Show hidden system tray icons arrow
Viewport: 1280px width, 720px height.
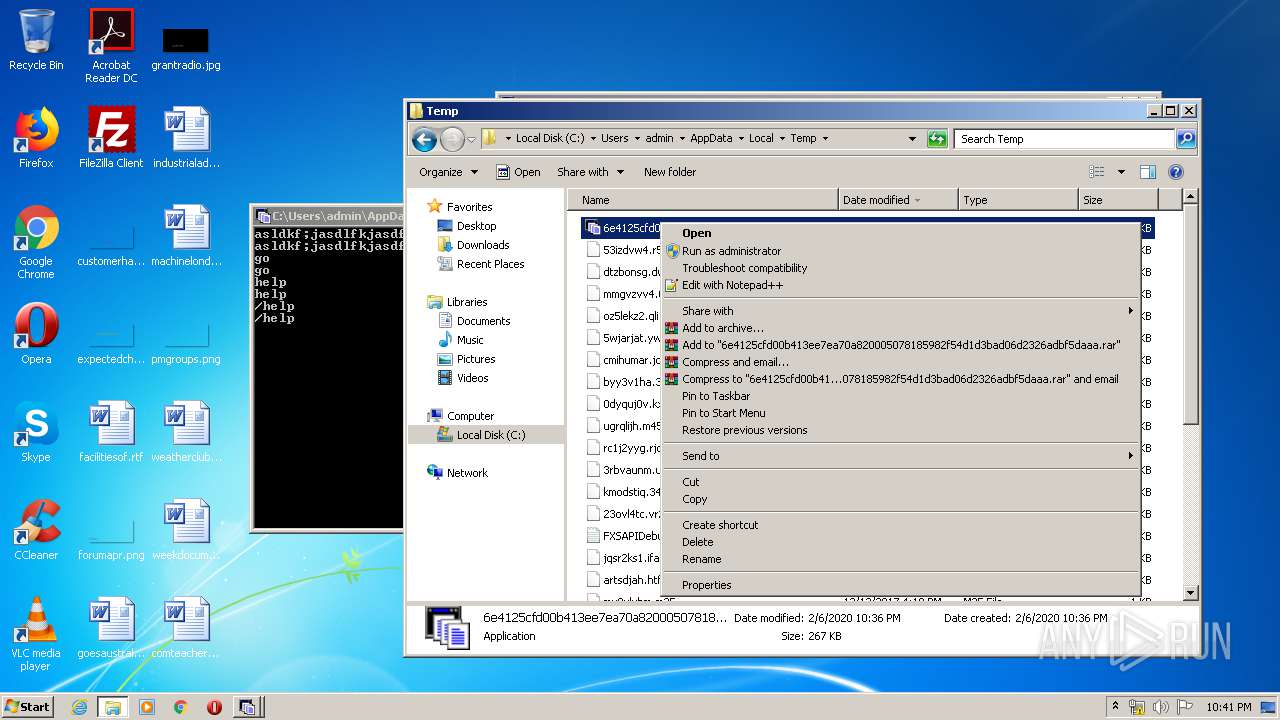pyautogui.click(x=1116, y=706)
